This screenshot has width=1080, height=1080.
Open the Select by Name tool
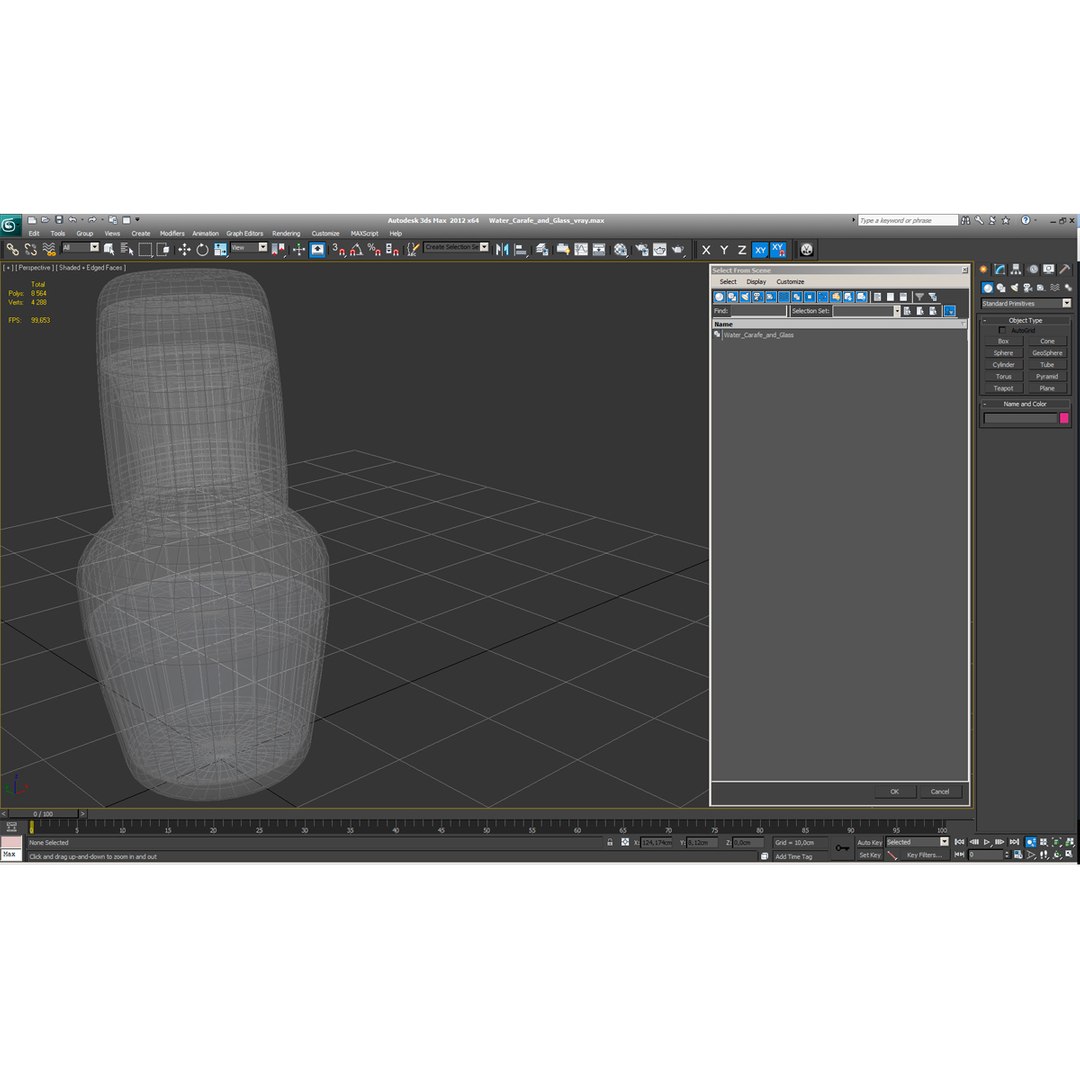click(x=127, y=249)
